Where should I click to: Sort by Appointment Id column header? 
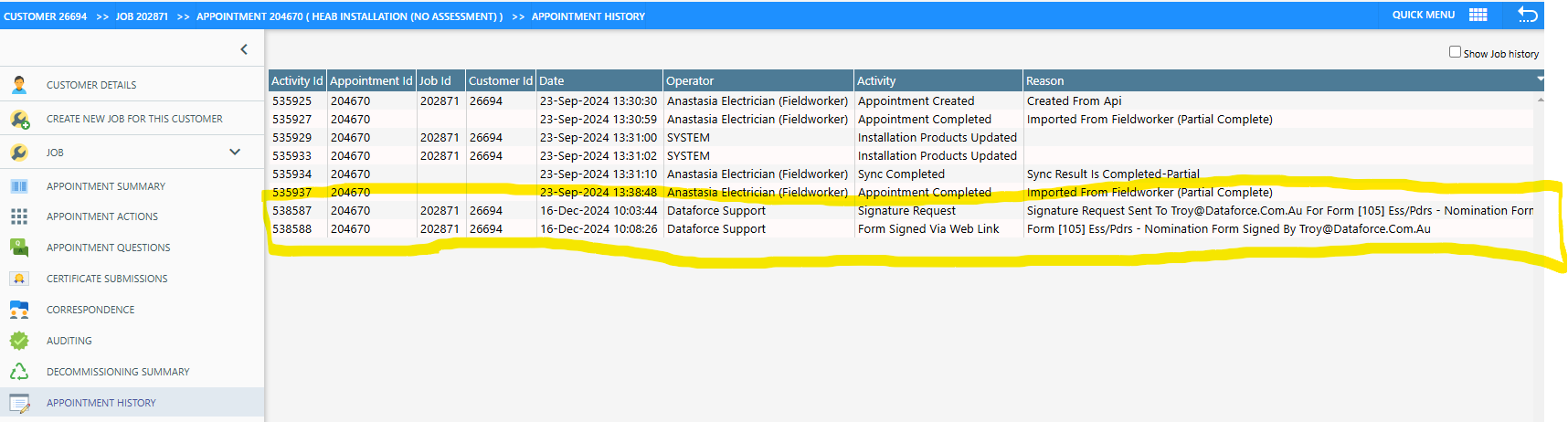(371, 80)
